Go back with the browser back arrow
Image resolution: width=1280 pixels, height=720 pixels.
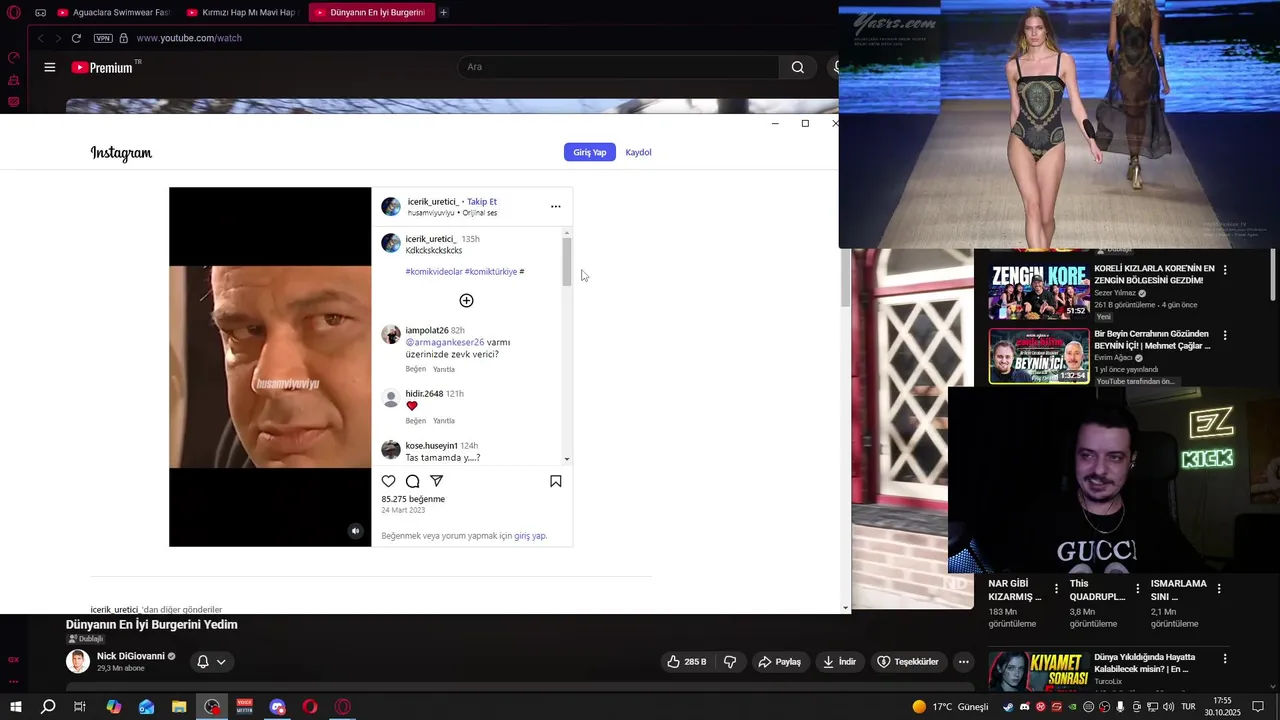[41, 38]
